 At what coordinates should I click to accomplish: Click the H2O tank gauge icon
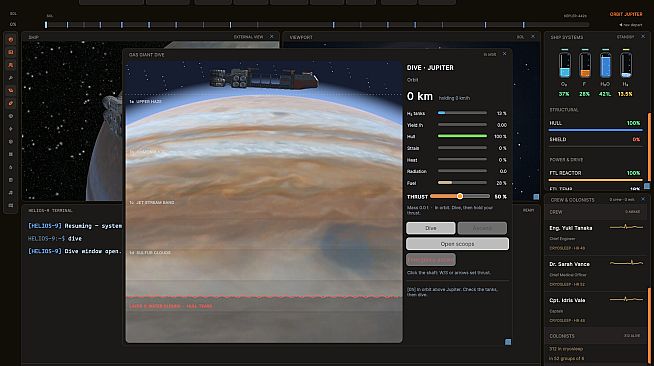pyautogui.click(x=605, y=64)
